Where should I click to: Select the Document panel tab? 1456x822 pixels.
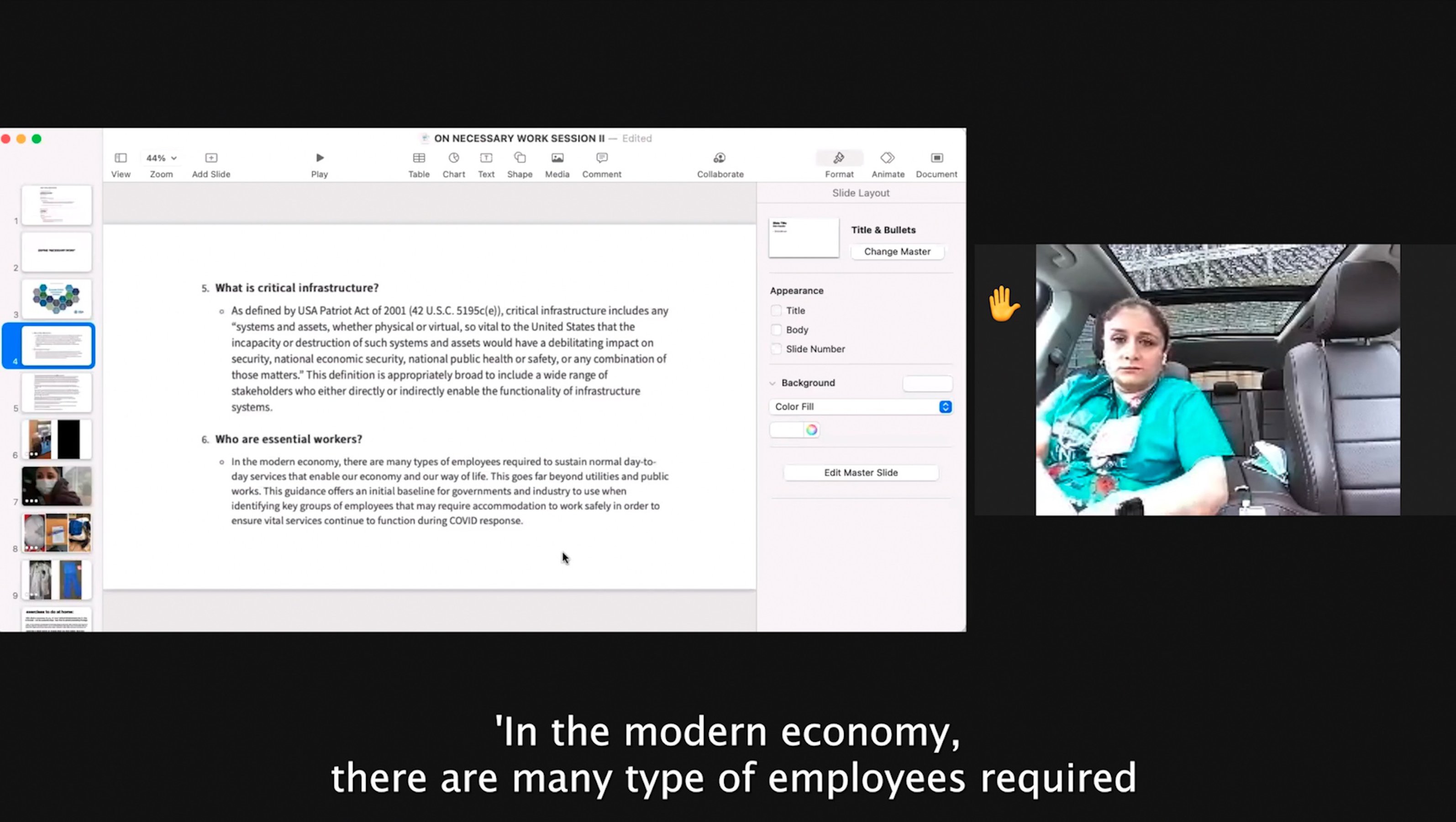tap(935, 163)
